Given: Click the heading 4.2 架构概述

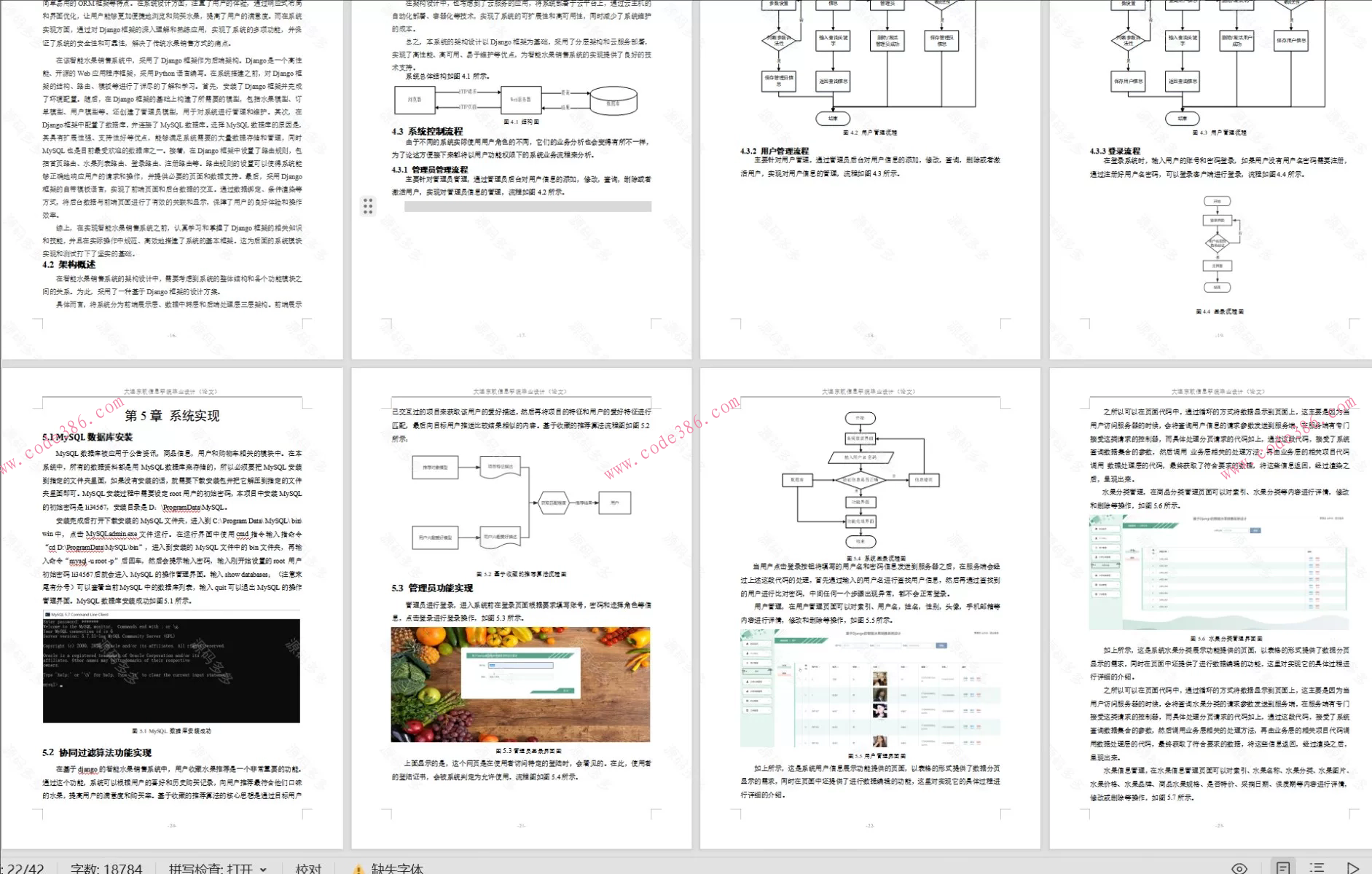Looking at the screenshot, I should (x=68, y=264).
